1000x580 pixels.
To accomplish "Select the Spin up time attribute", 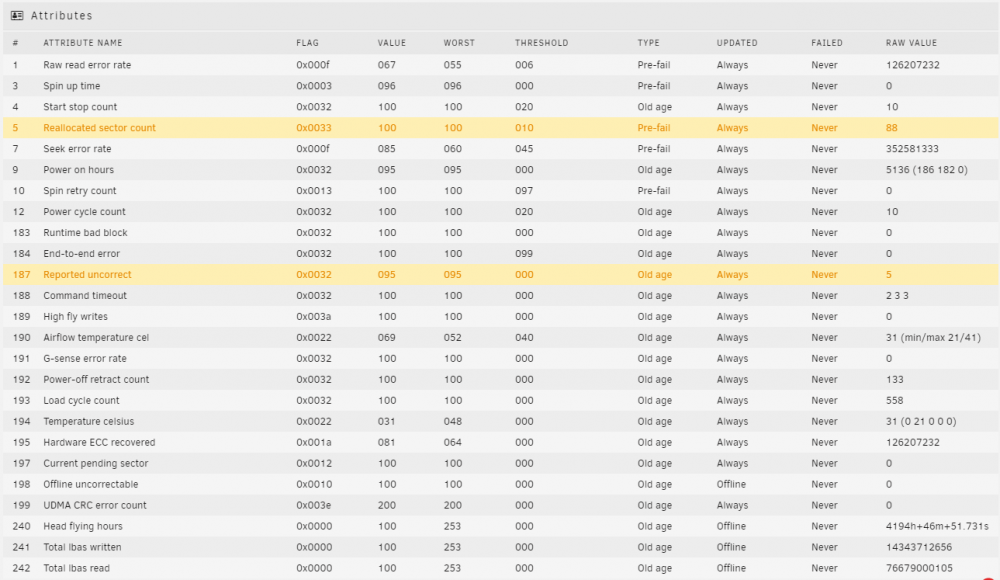I will click(x=71, y=86).
